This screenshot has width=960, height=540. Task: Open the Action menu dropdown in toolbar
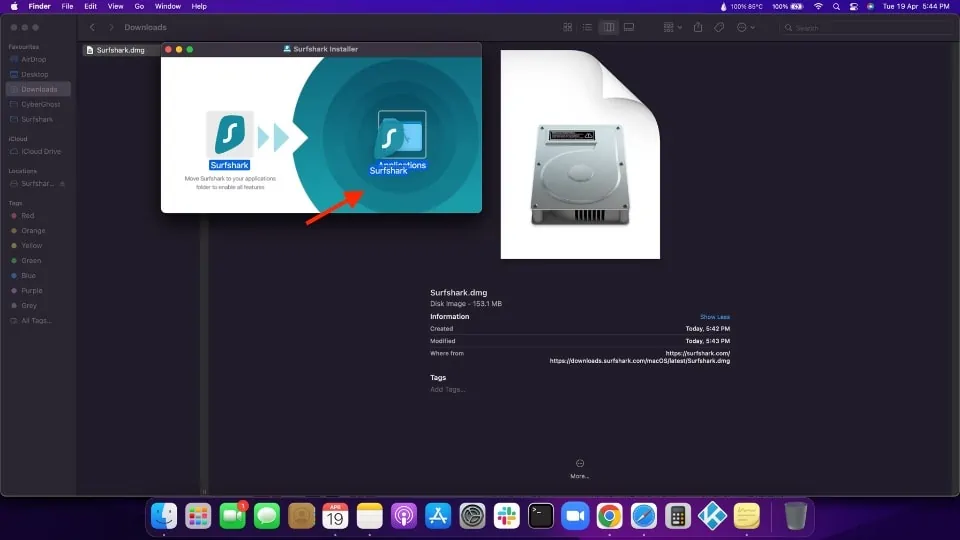click(746, 28)
